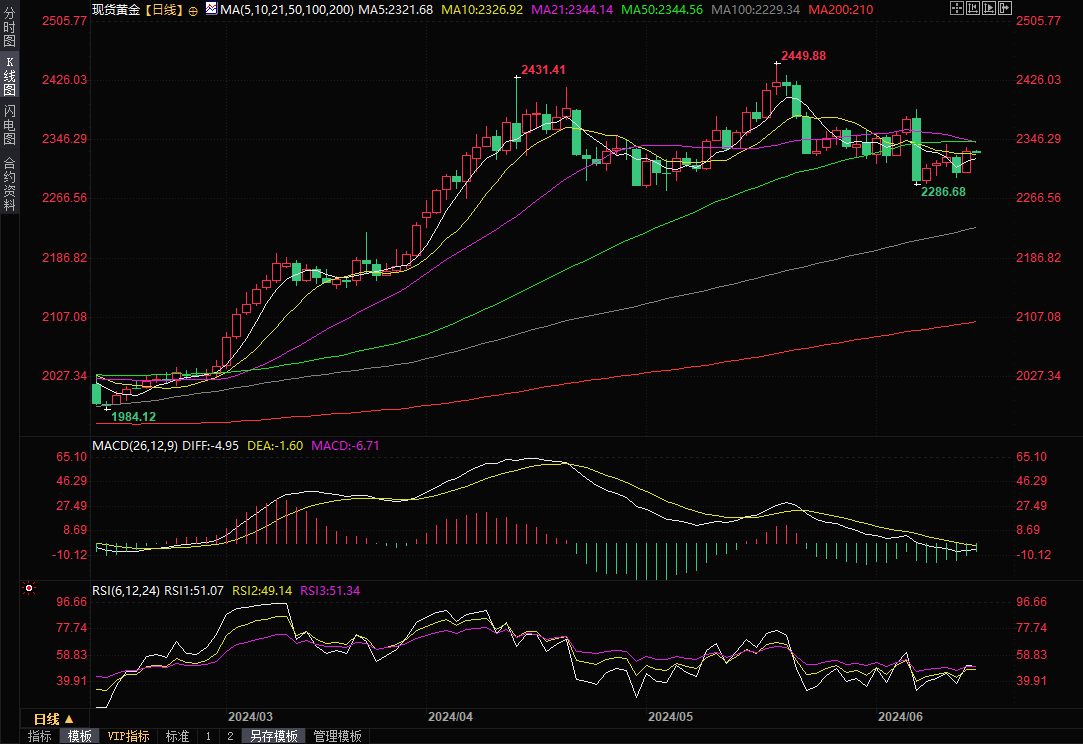Switch to the 标准 template
1083x744 pixels.
click(177, 736)
